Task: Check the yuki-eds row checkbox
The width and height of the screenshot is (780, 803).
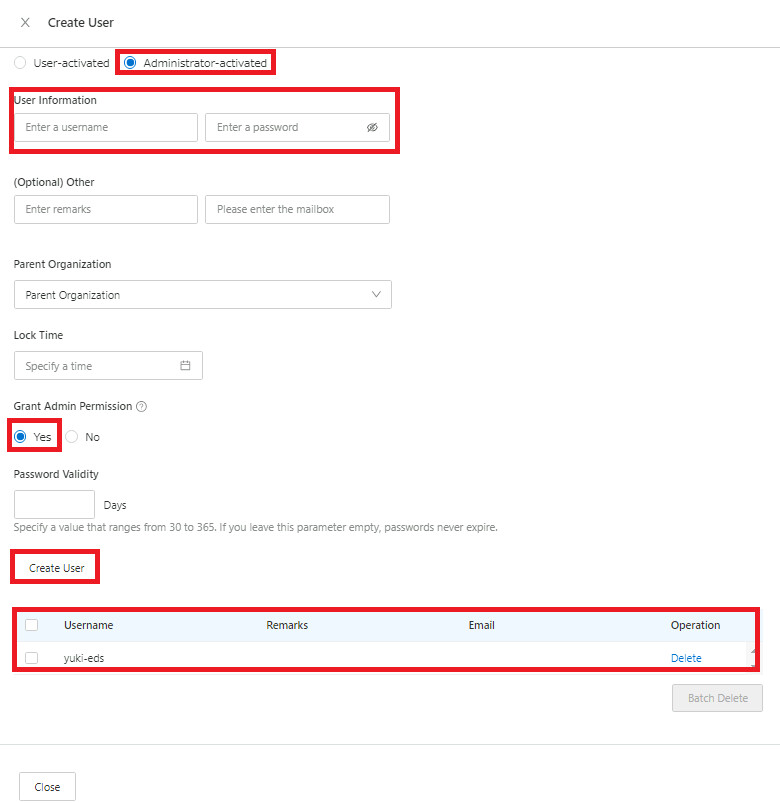Action: (x=32, y=658)
